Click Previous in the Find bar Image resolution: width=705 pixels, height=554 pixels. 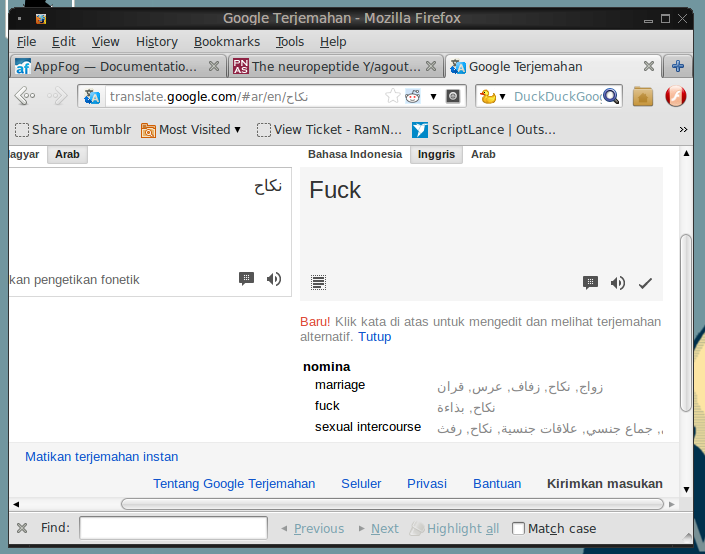(x=313, y=528)
